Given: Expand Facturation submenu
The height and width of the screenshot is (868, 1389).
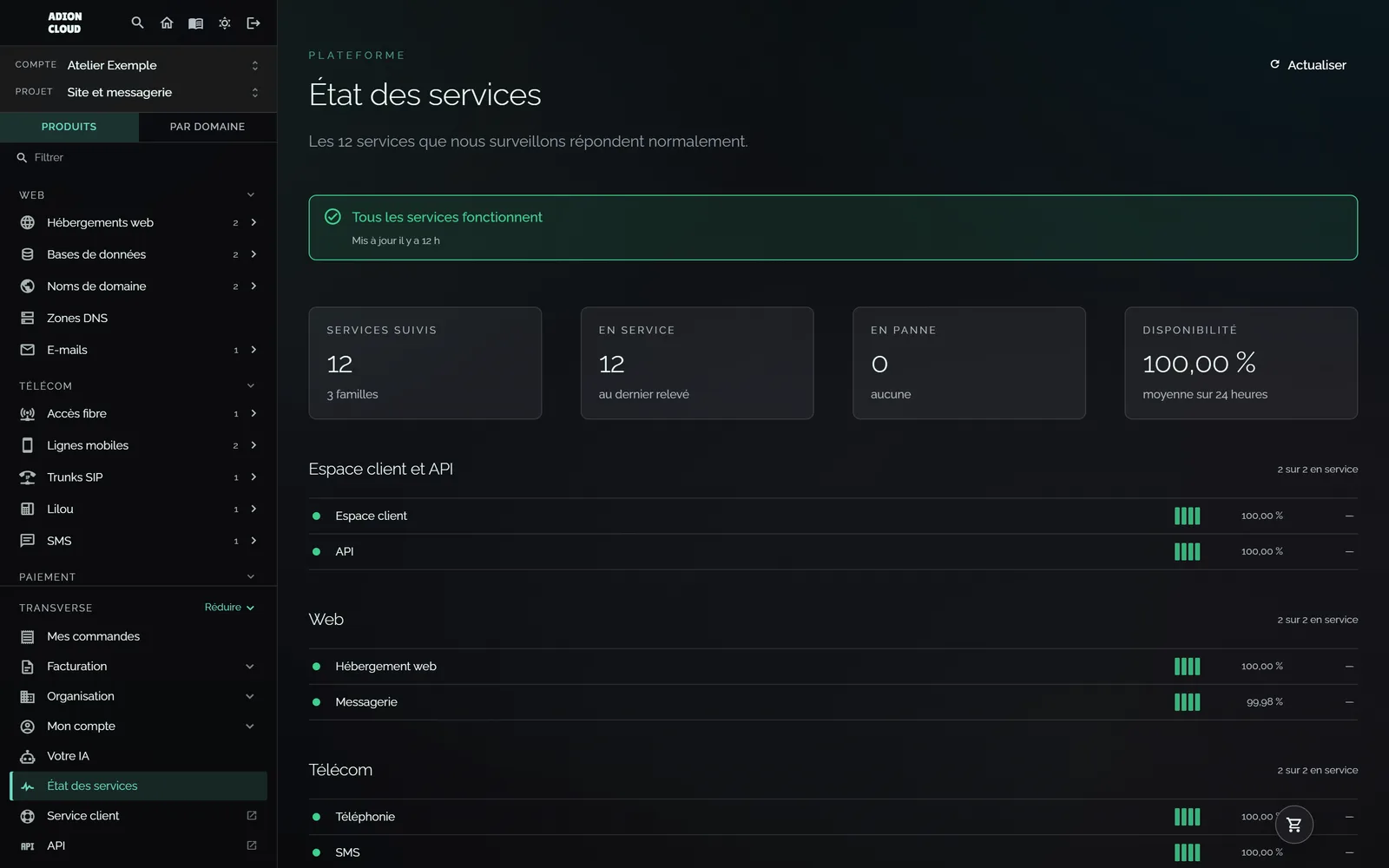Looking at the screenshot, I should (250, 667).
